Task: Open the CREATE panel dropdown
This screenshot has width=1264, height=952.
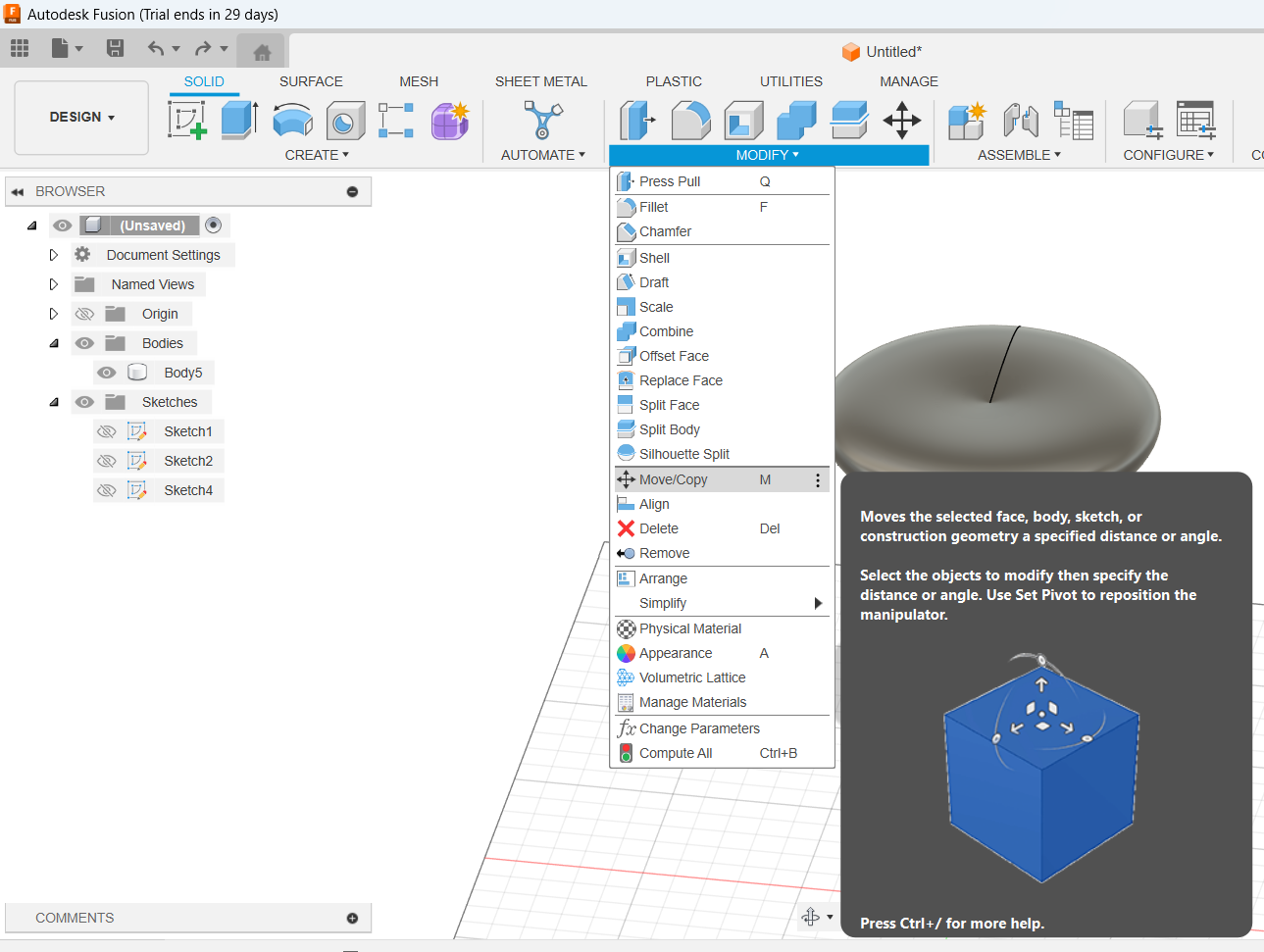Action: [x=317, y=155]
